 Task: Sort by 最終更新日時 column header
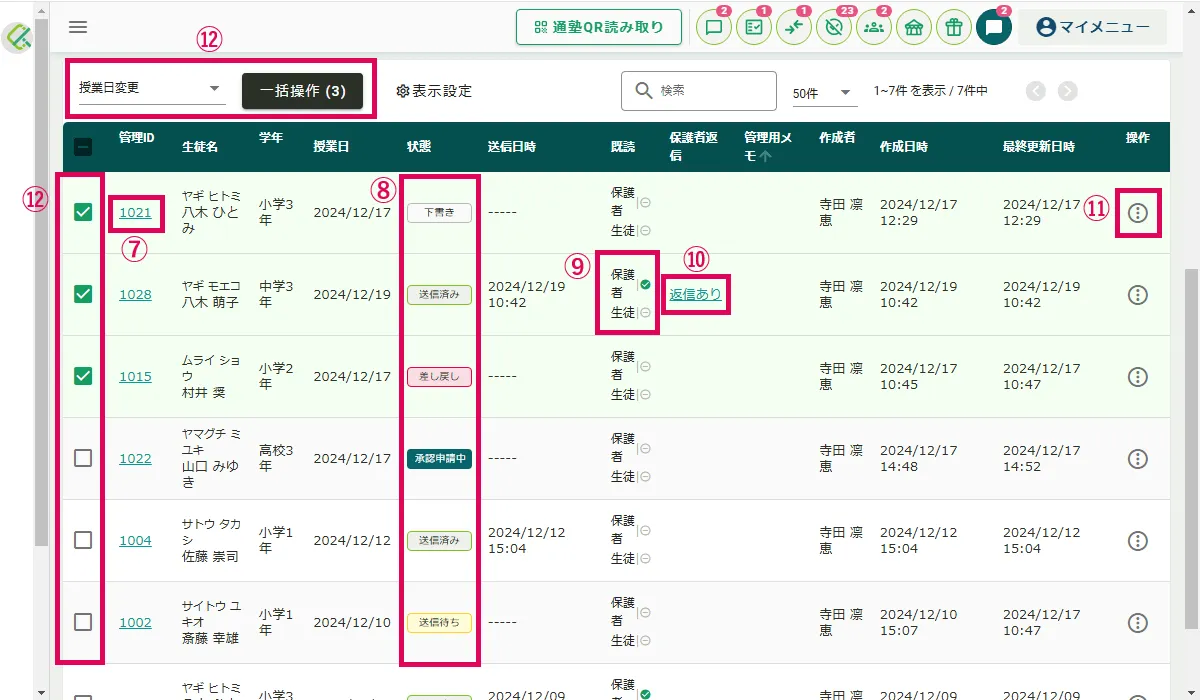[x=1039, y=147]
